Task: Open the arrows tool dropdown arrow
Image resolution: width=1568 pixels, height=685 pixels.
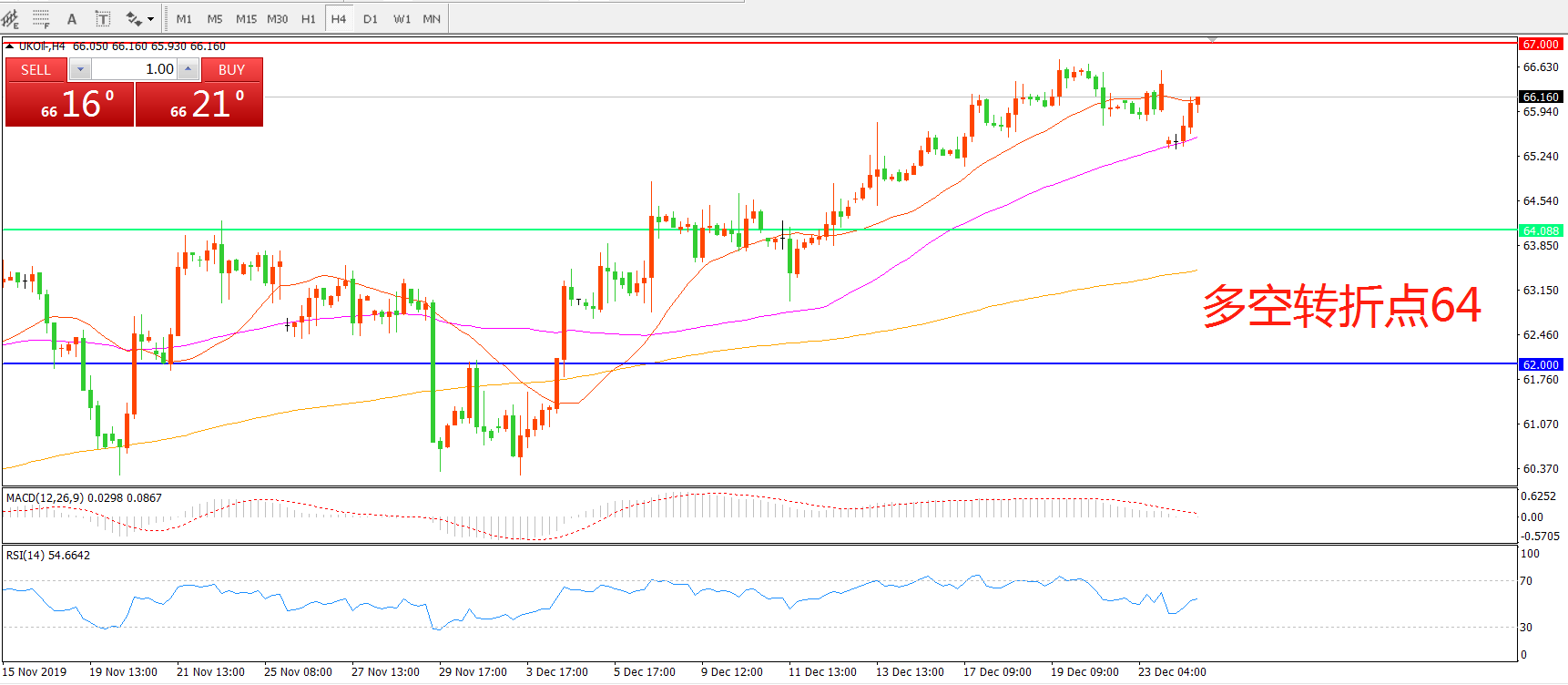Action: coord(151,18)
